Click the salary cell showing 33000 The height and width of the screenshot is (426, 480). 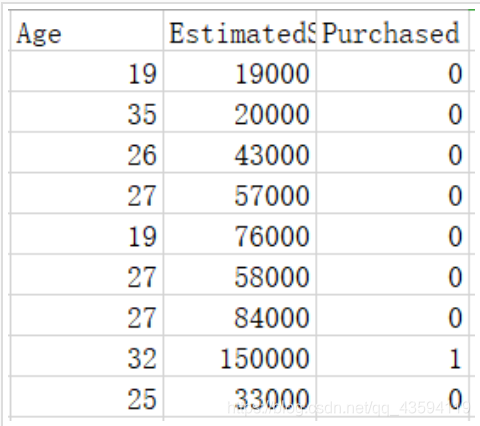(x=240, y=396)
